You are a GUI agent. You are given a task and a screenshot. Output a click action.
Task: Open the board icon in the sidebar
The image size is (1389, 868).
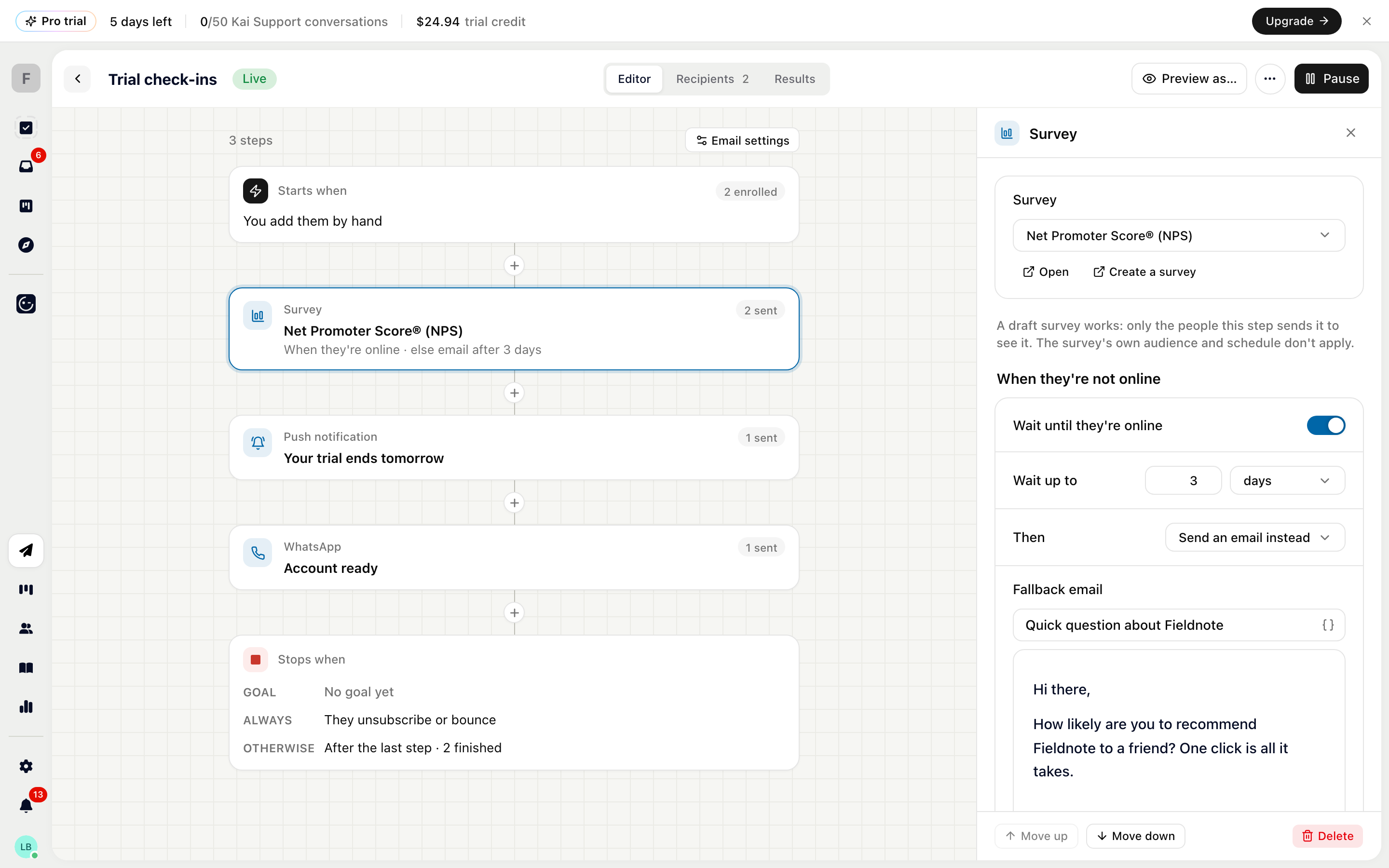coord(26,205)
